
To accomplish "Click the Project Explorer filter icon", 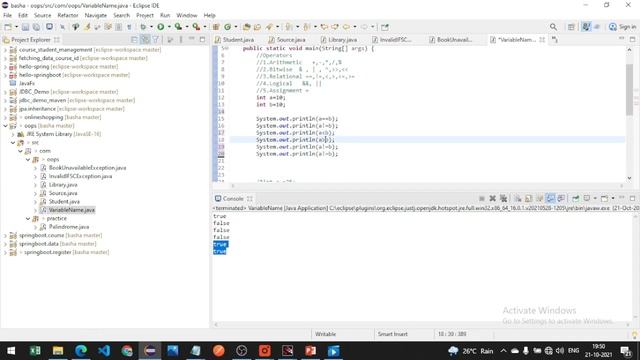I will pos(156,40).
